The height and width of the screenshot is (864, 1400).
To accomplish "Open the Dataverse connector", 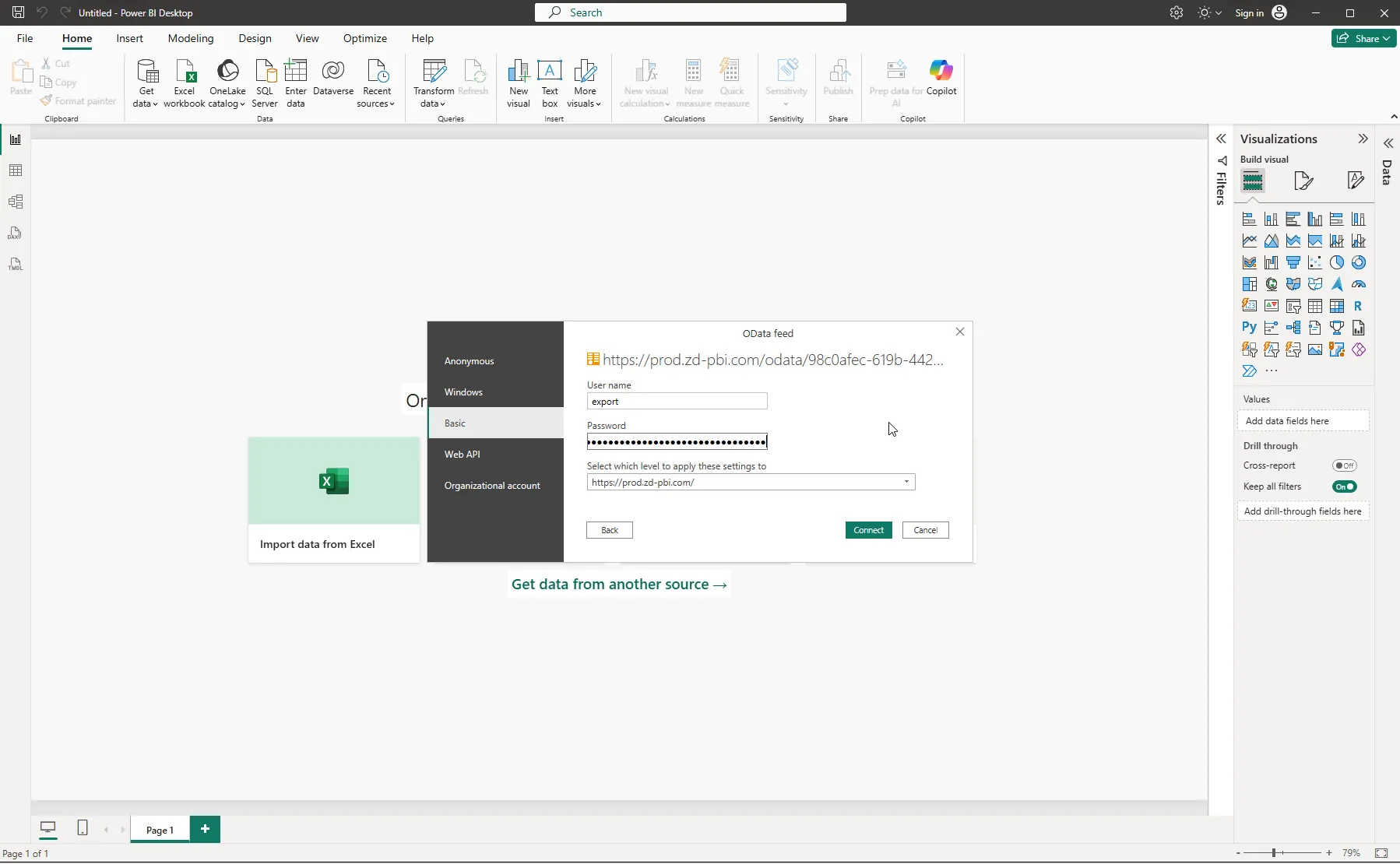I will coord(333,78).
